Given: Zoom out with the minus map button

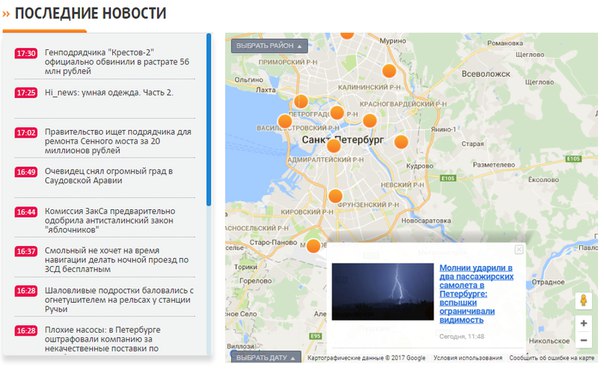Looking at the screenshot, I should [584, 340].
